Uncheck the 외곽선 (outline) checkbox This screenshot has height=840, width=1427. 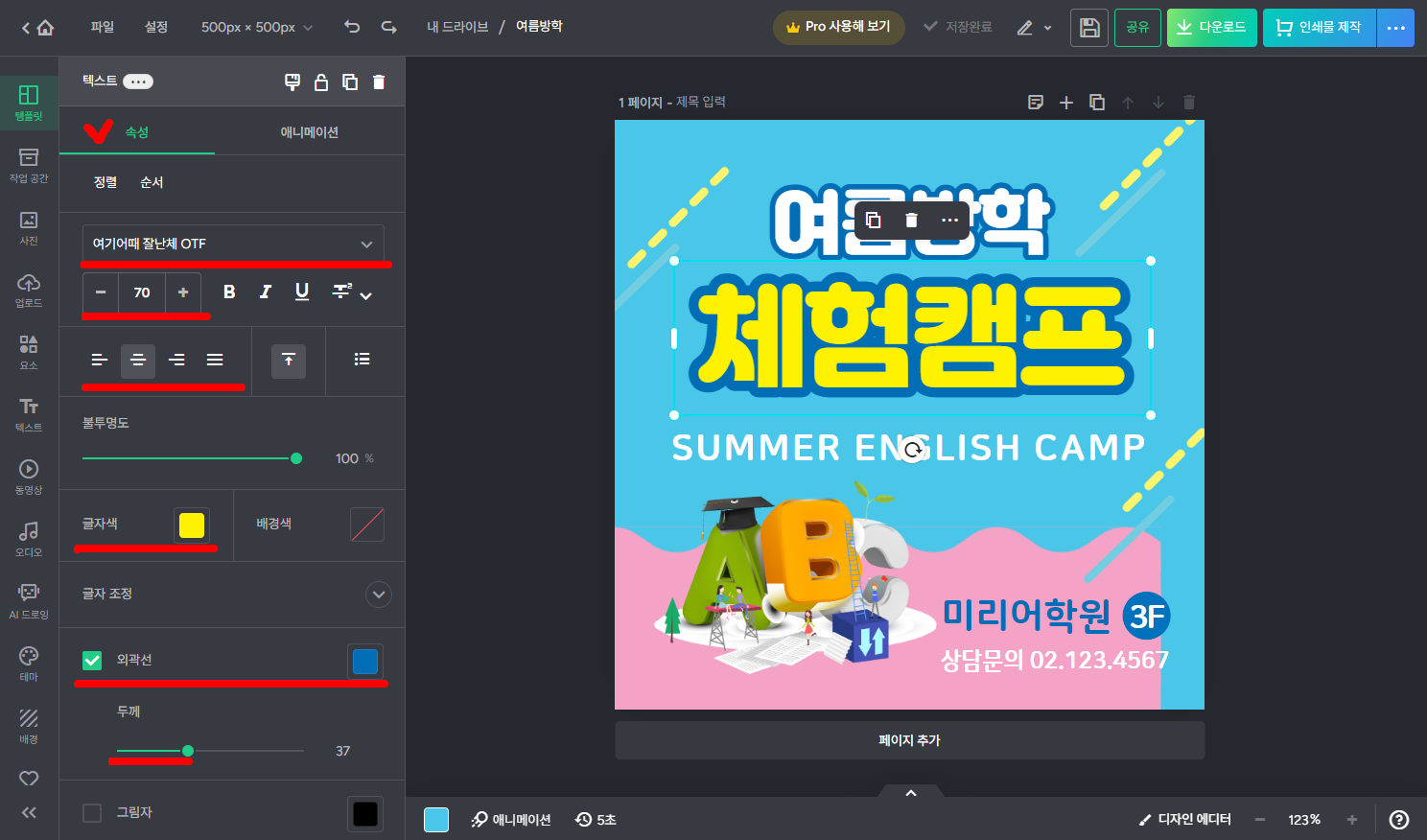pyautogui.click(x=92, y=660)
